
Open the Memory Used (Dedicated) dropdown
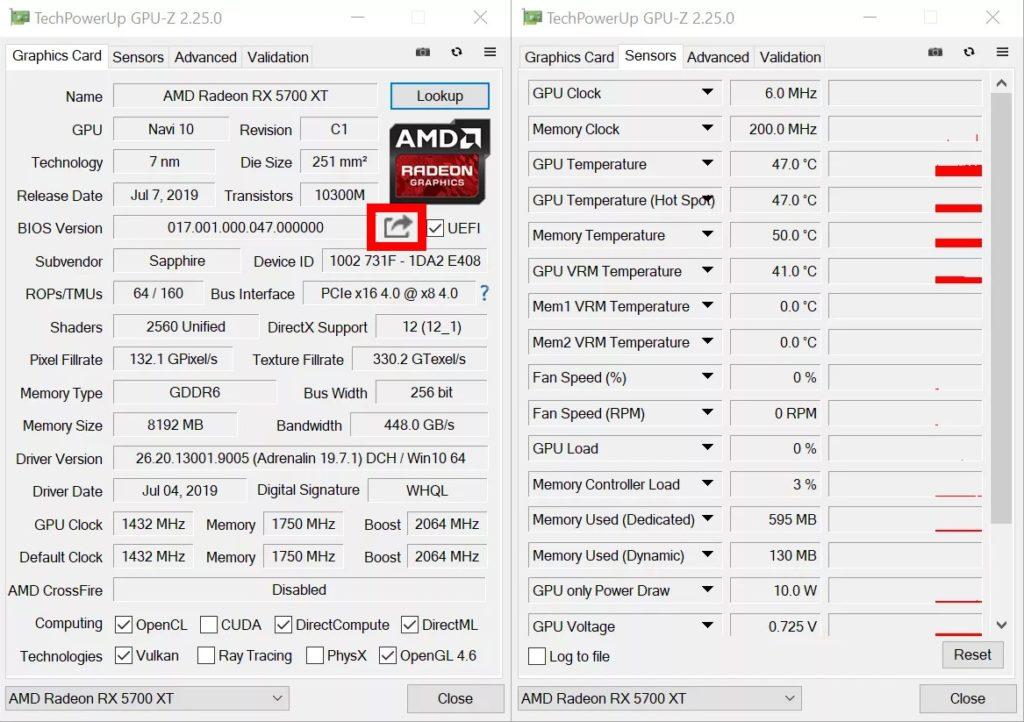click(x=707, y=519)
